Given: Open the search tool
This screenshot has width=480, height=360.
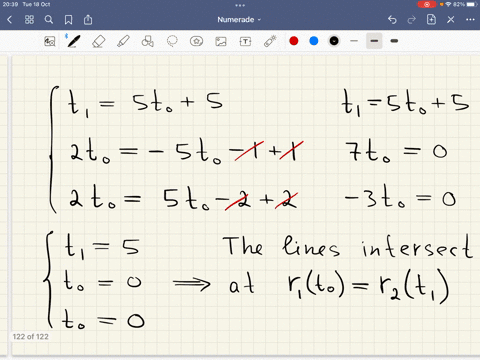Looking at the screenshot, I should coord(49,20).
